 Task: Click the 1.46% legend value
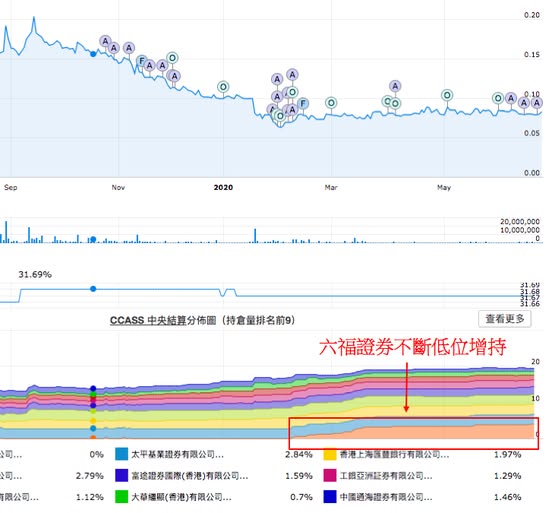click(507, 497)
